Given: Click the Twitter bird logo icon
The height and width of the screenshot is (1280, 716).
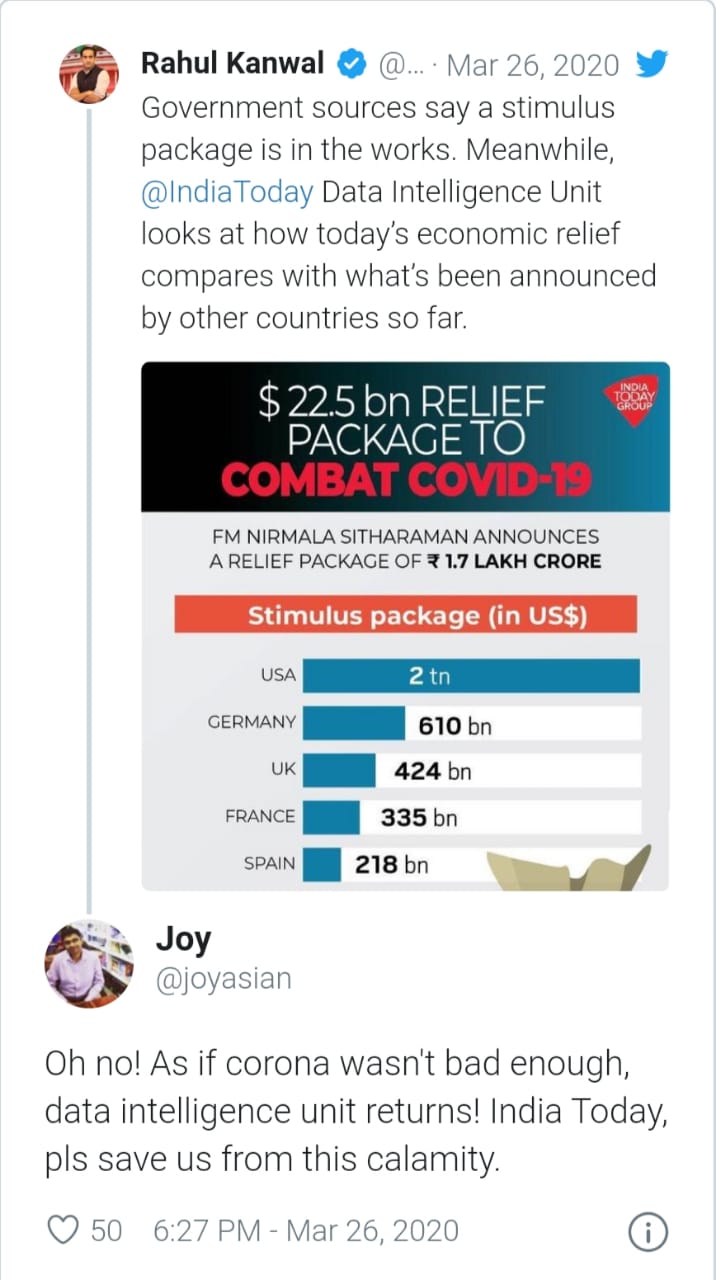Looking at the screenshot, I should (x=652, y=65).
